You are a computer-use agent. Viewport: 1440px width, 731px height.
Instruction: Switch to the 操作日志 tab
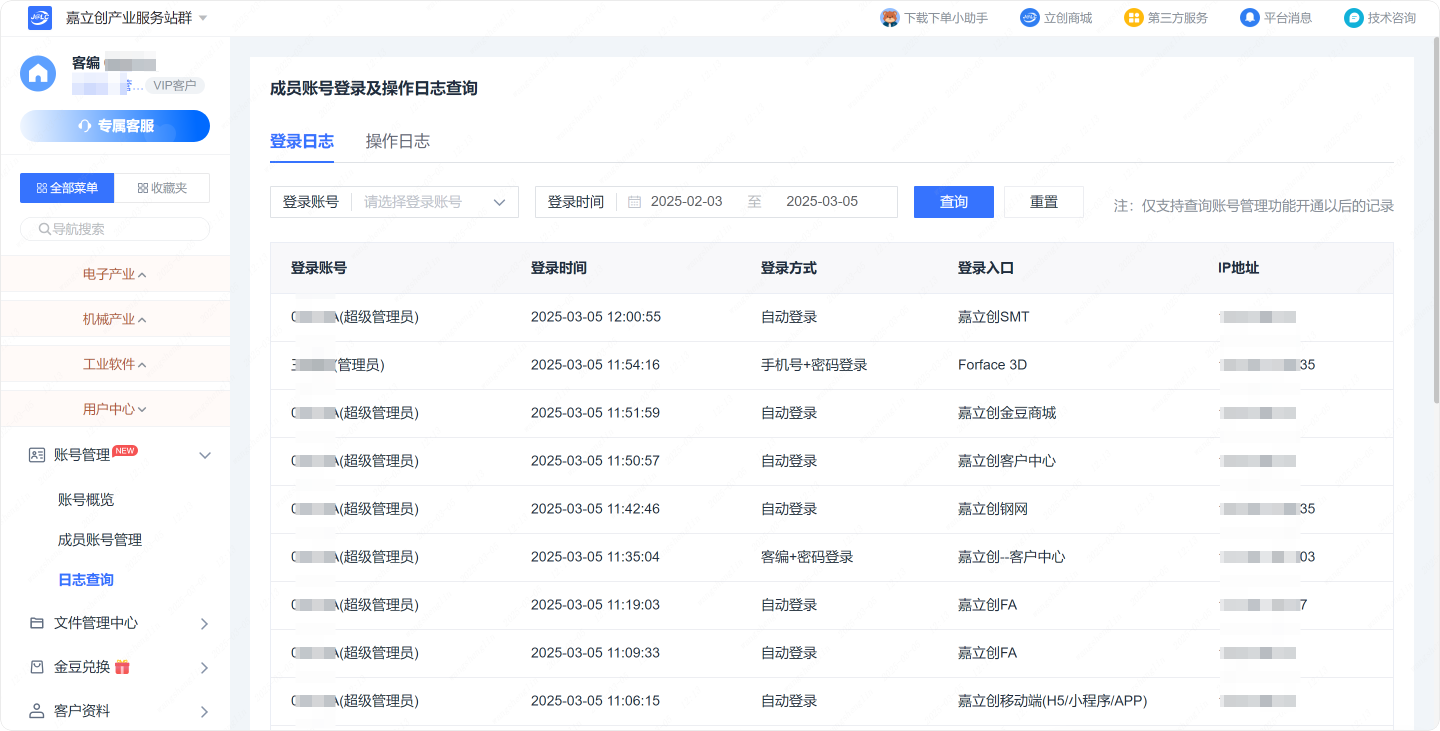point(398,141)
